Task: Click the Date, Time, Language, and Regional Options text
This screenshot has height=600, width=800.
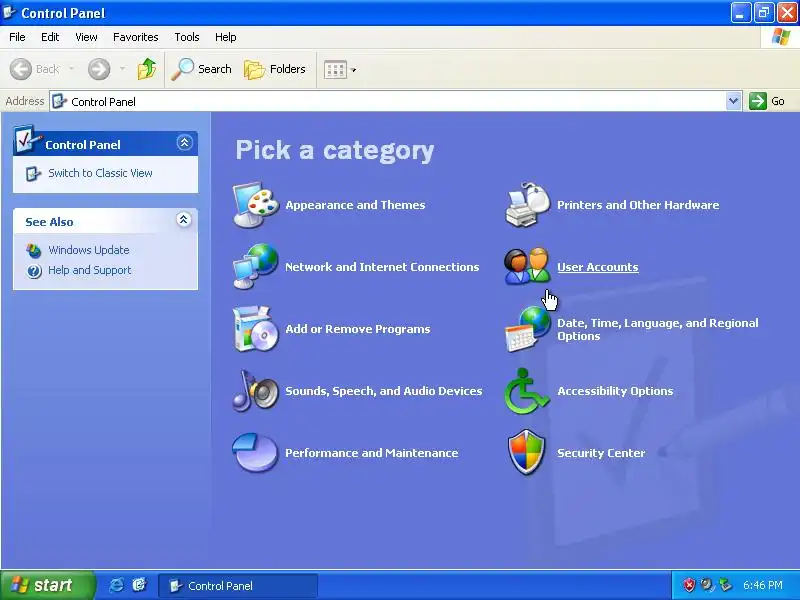Action: click(658, 330)
